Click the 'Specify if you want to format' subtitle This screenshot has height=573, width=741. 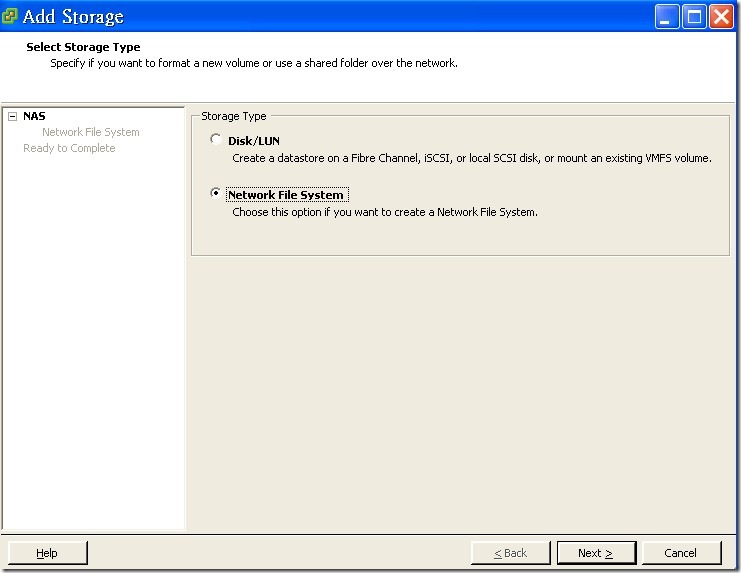click(x=254, y=63)
